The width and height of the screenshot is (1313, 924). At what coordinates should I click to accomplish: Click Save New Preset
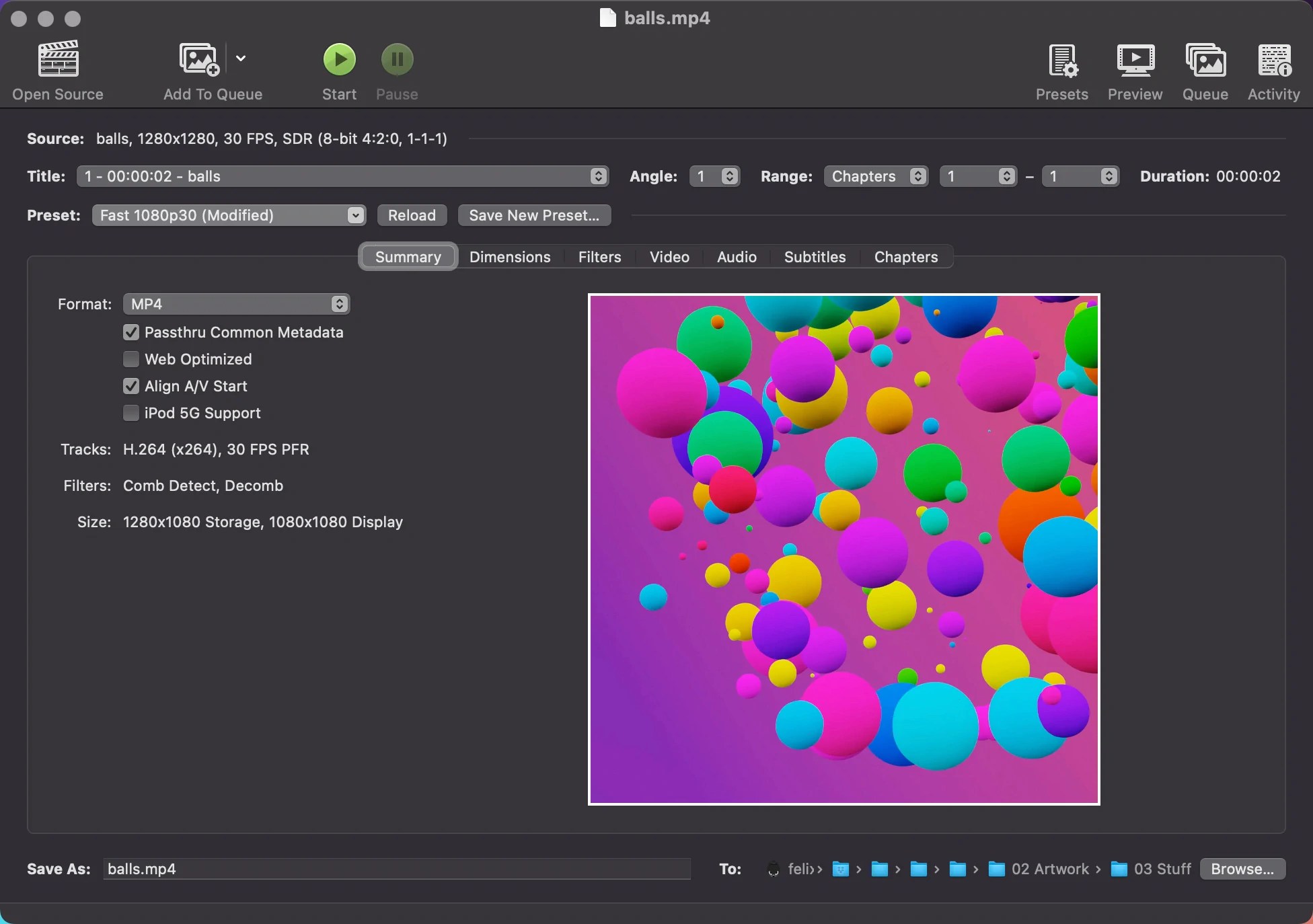point(533,215)
